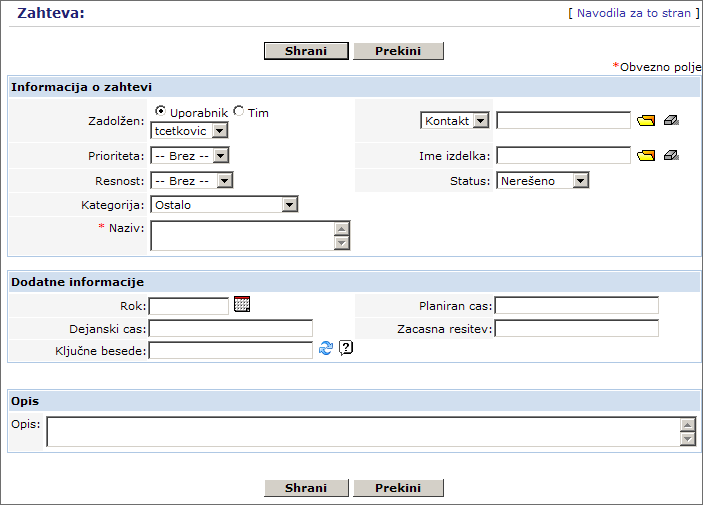Image resolution: width=703 pixels, height=505 pixels.
Task: Open the Status dropdown showing Nerešeno
Action: tap(580, 181)
